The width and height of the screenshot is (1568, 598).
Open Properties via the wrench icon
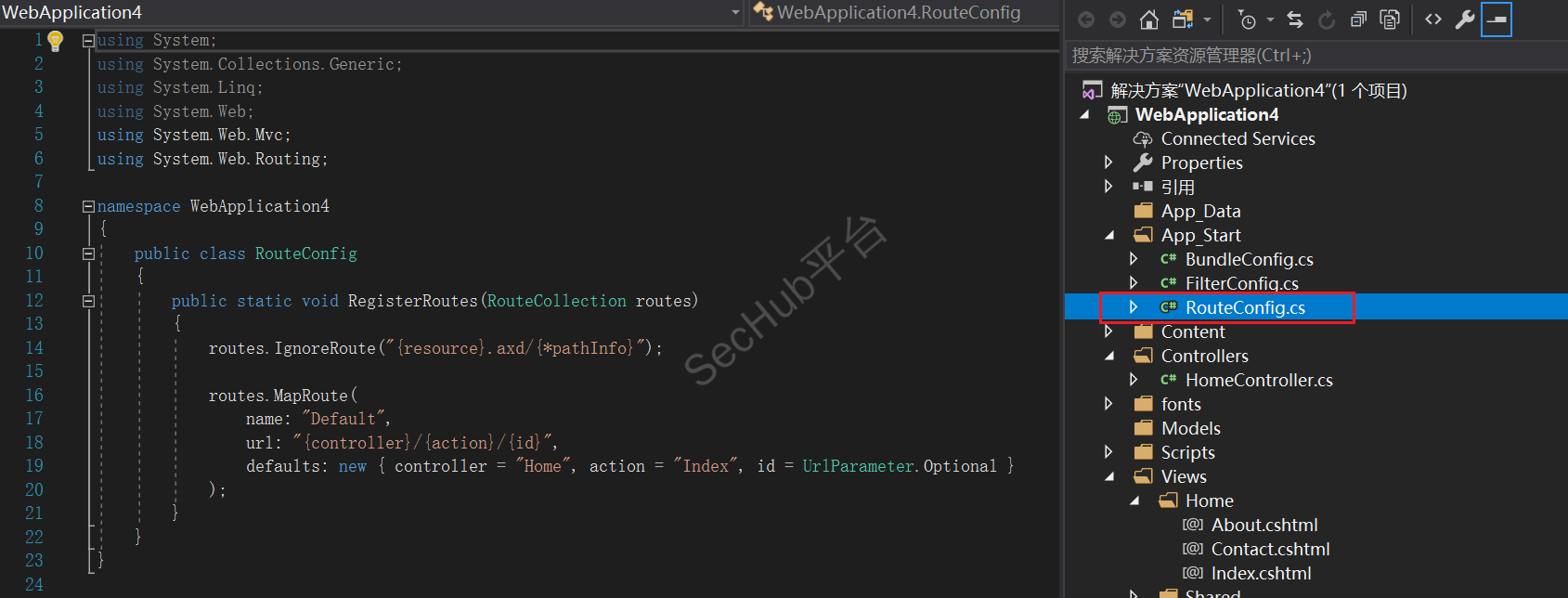click(1465, 19)
